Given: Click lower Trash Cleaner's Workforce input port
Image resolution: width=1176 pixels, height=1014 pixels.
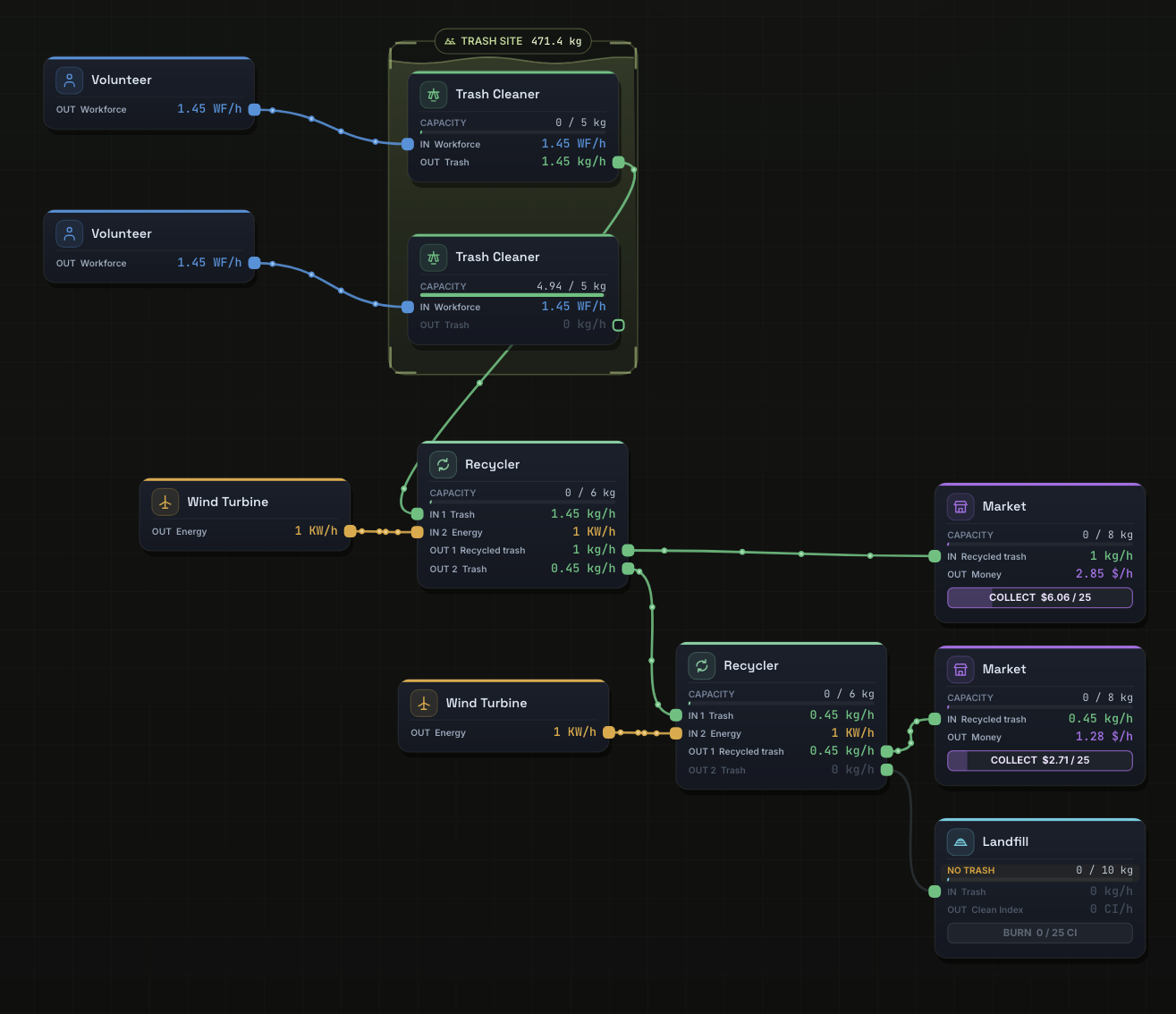Looking at the screenshot, I should 408,307.
